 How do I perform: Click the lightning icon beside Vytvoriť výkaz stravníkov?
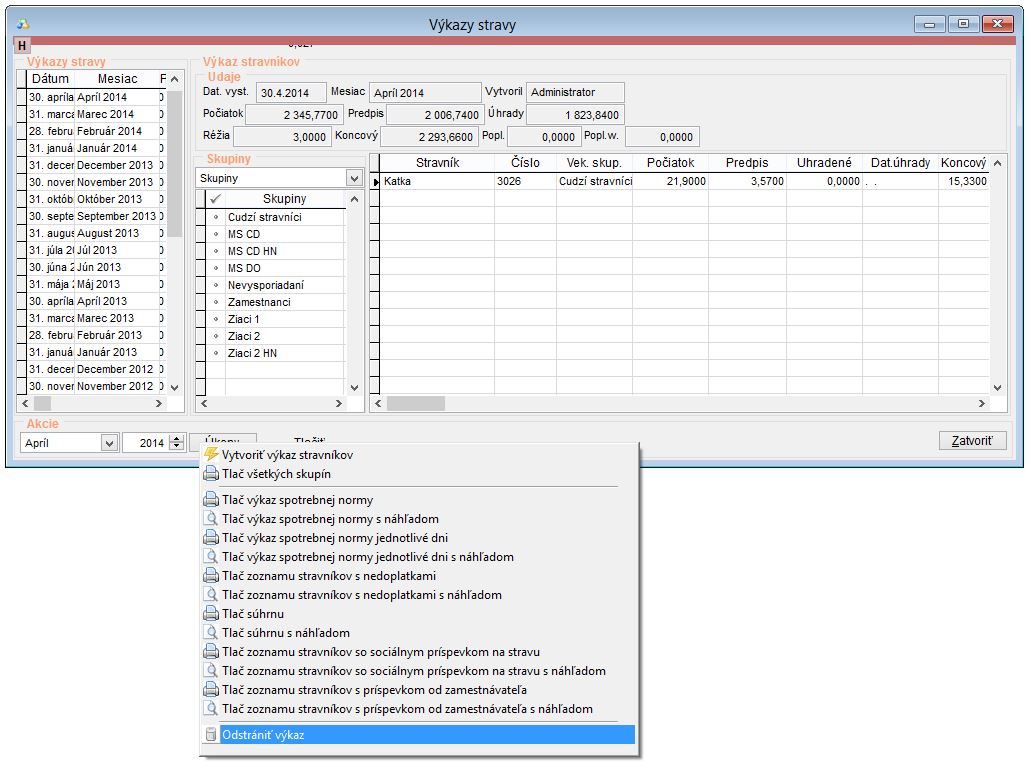pyautogui.click(x=211, y=455)
